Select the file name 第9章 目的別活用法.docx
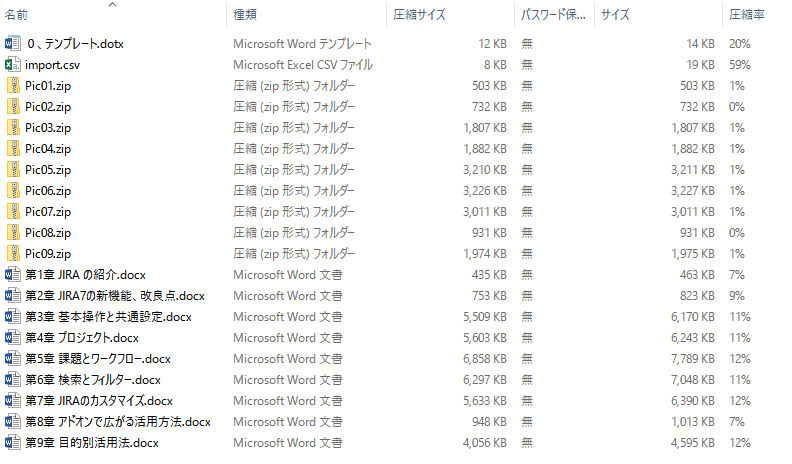 [92, 443]
